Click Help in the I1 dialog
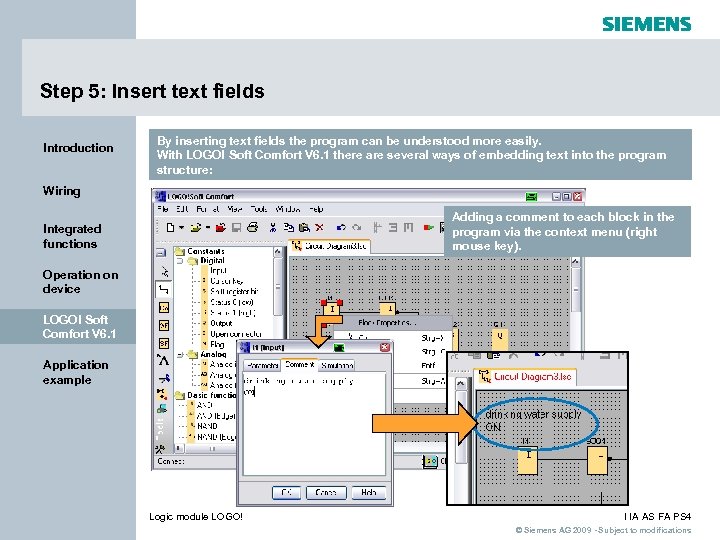Viewport: 720px width, 540px height. [369, 492]
